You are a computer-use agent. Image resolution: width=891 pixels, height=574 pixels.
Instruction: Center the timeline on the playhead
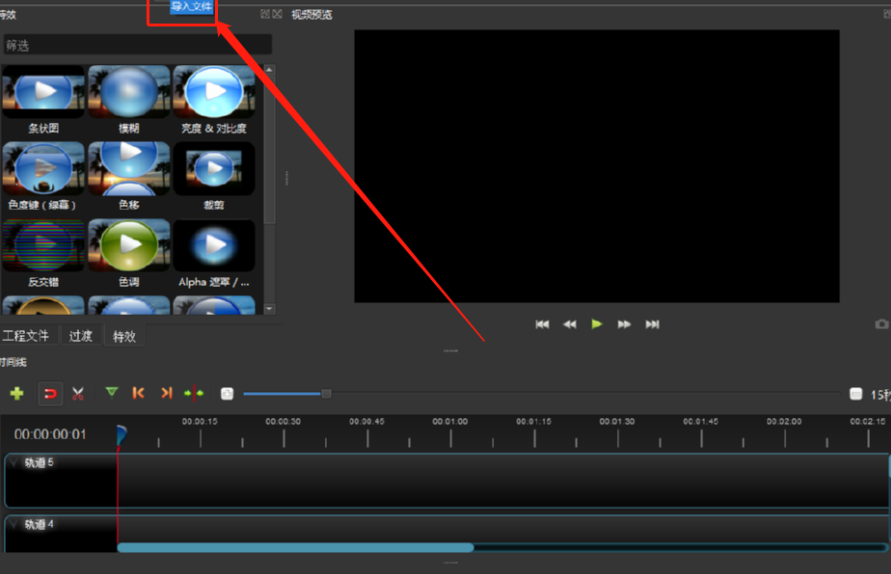(194, 393)
